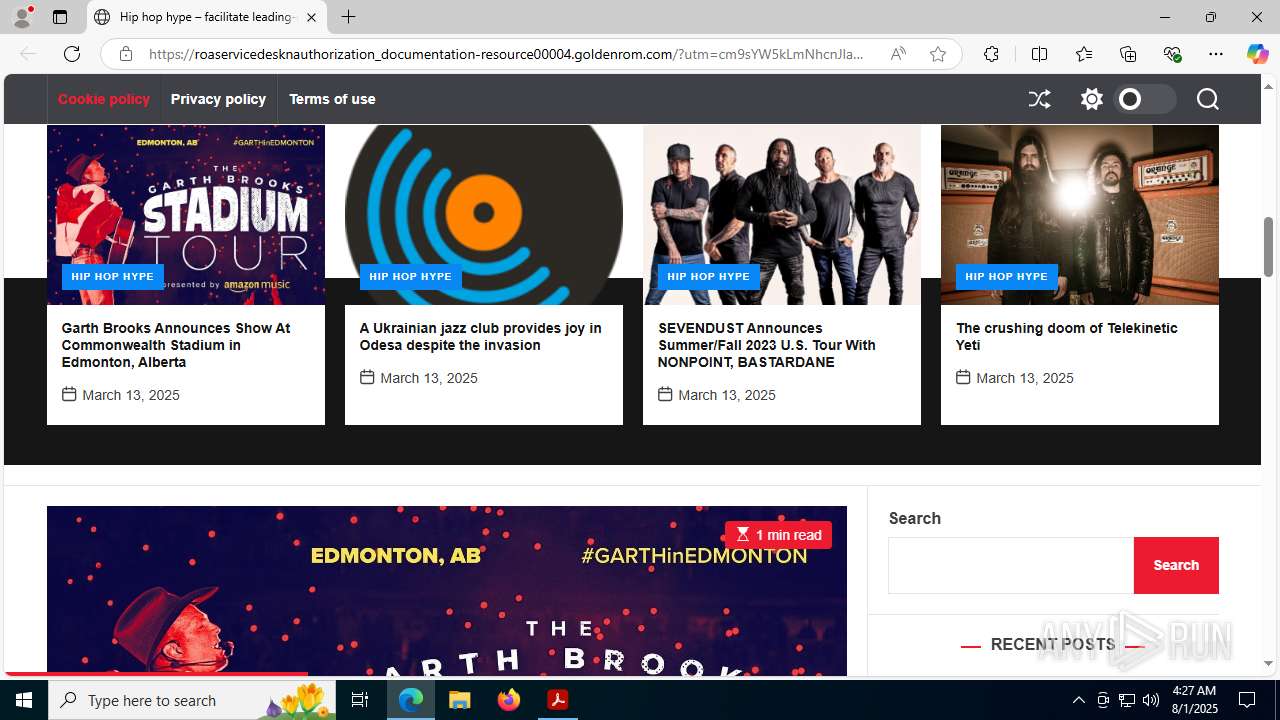Click the page vertical scrollbar thumb
1280x720 pixels.
point(1269,246)
